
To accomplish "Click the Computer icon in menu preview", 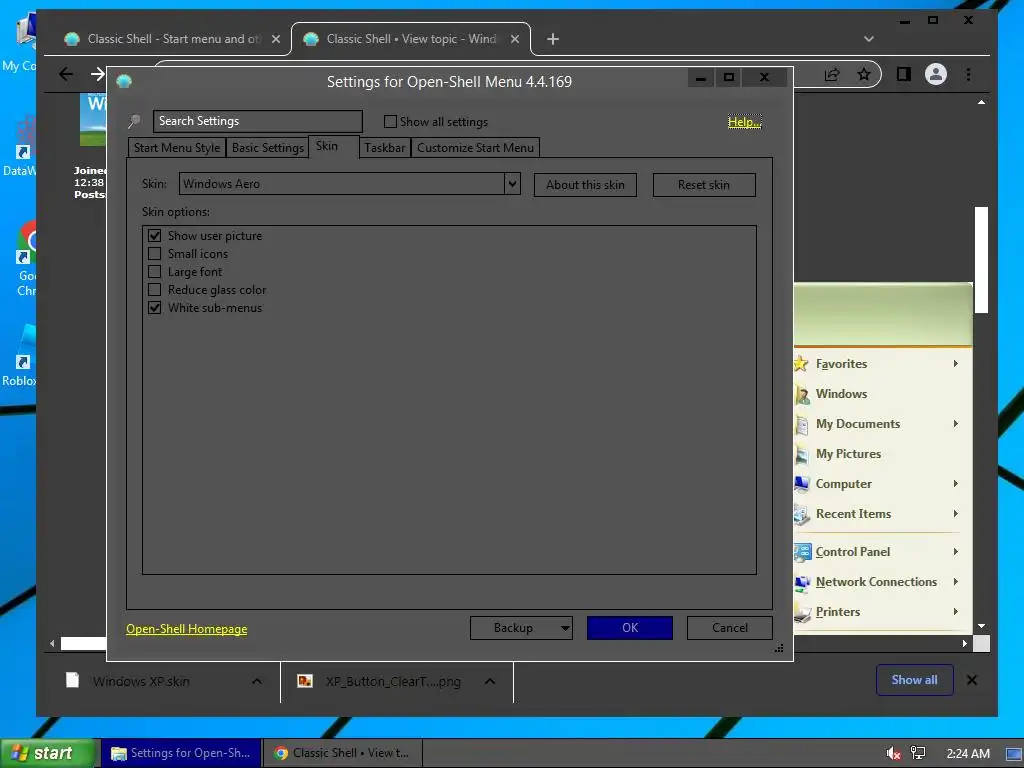I will coord(803,485).
